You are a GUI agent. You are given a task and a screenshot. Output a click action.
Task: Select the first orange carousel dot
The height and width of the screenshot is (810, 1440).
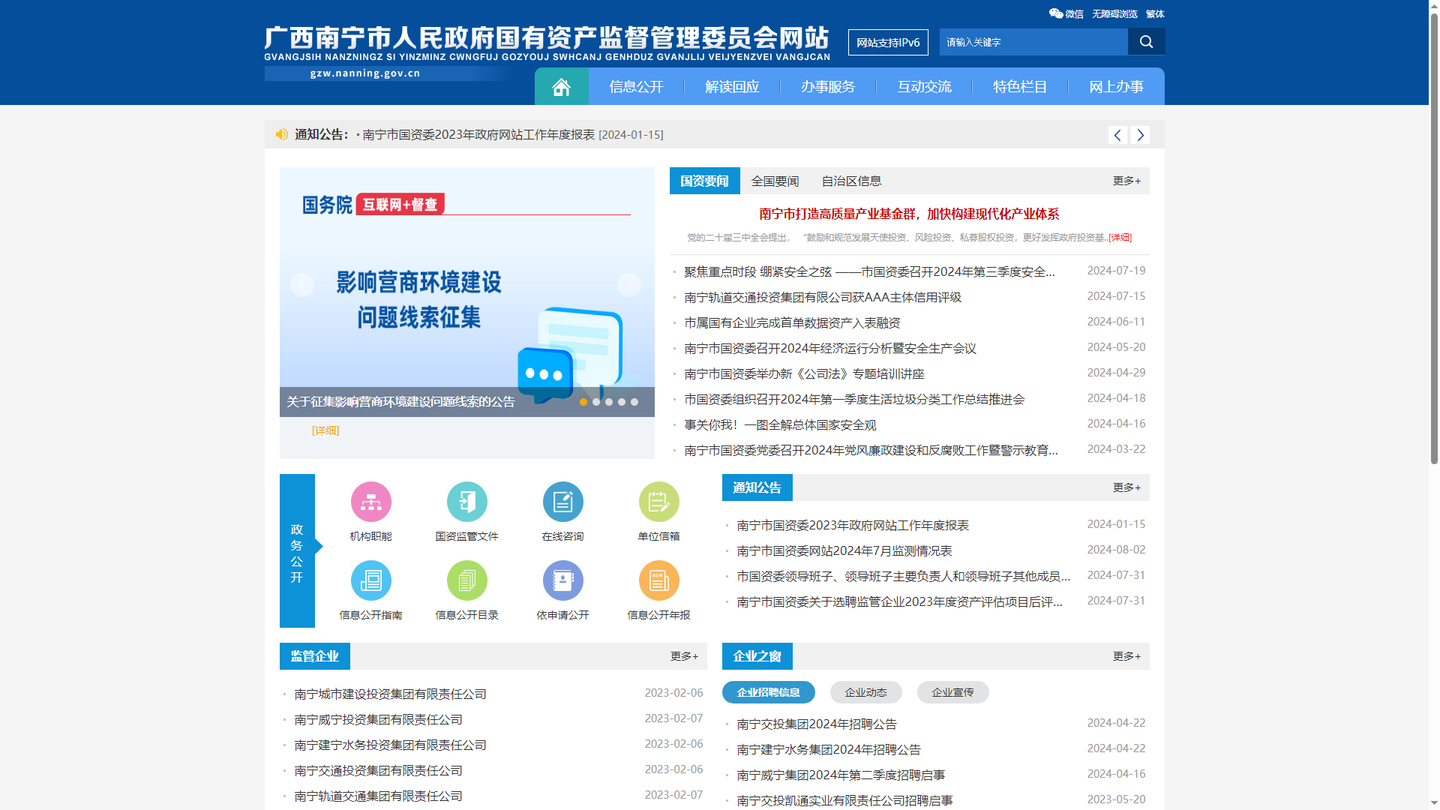point(584,402)
